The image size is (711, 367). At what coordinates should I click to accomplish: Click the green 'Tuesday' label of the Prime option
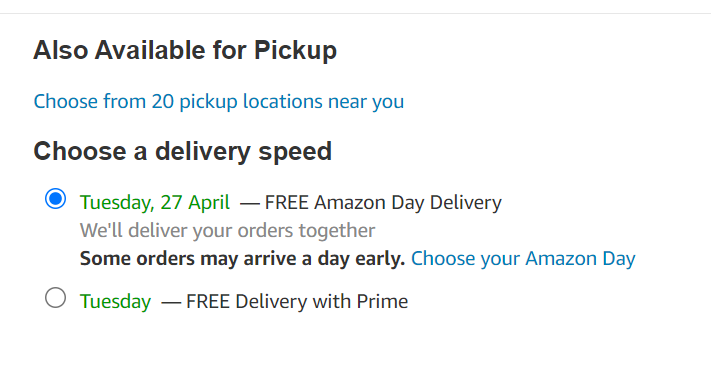[x=115, y=301]
